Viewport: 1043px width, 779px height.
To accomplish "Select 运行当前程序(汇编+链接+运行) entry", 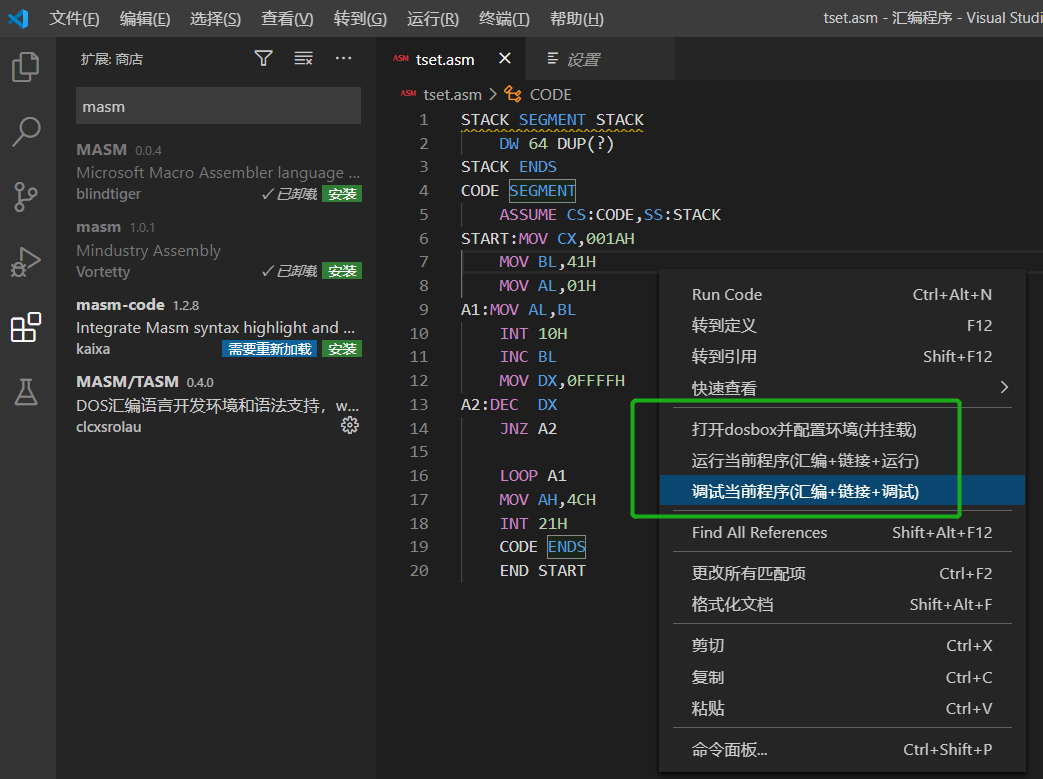I will click(841, 460).
